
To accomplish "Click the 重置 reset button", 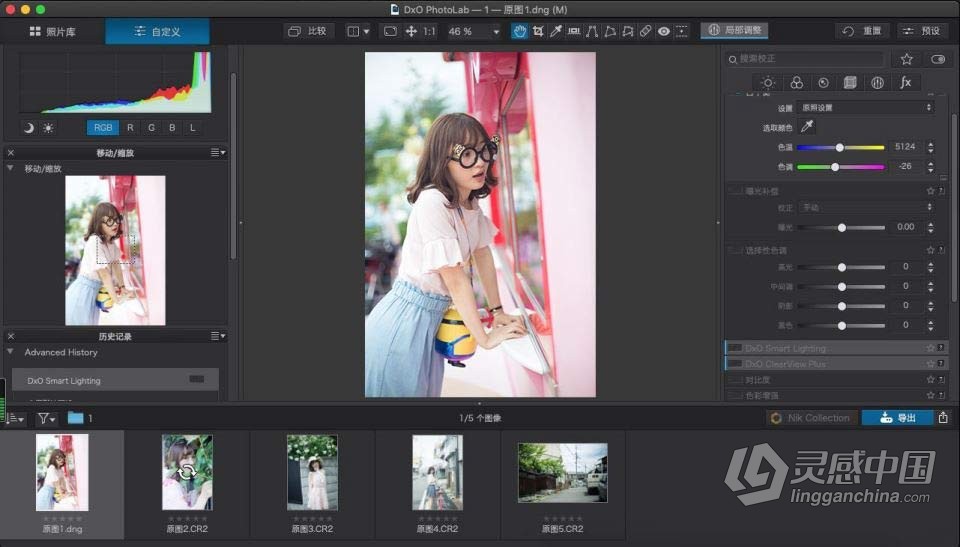I will coord(863,31).
